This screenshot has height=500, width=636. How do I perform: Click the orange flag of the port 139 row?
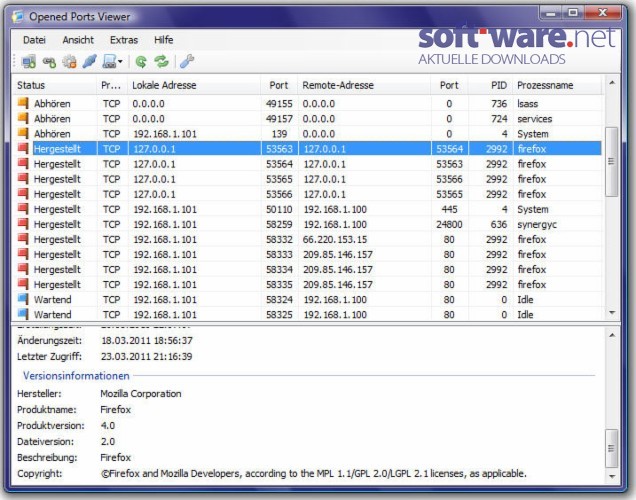coord(23,133)
